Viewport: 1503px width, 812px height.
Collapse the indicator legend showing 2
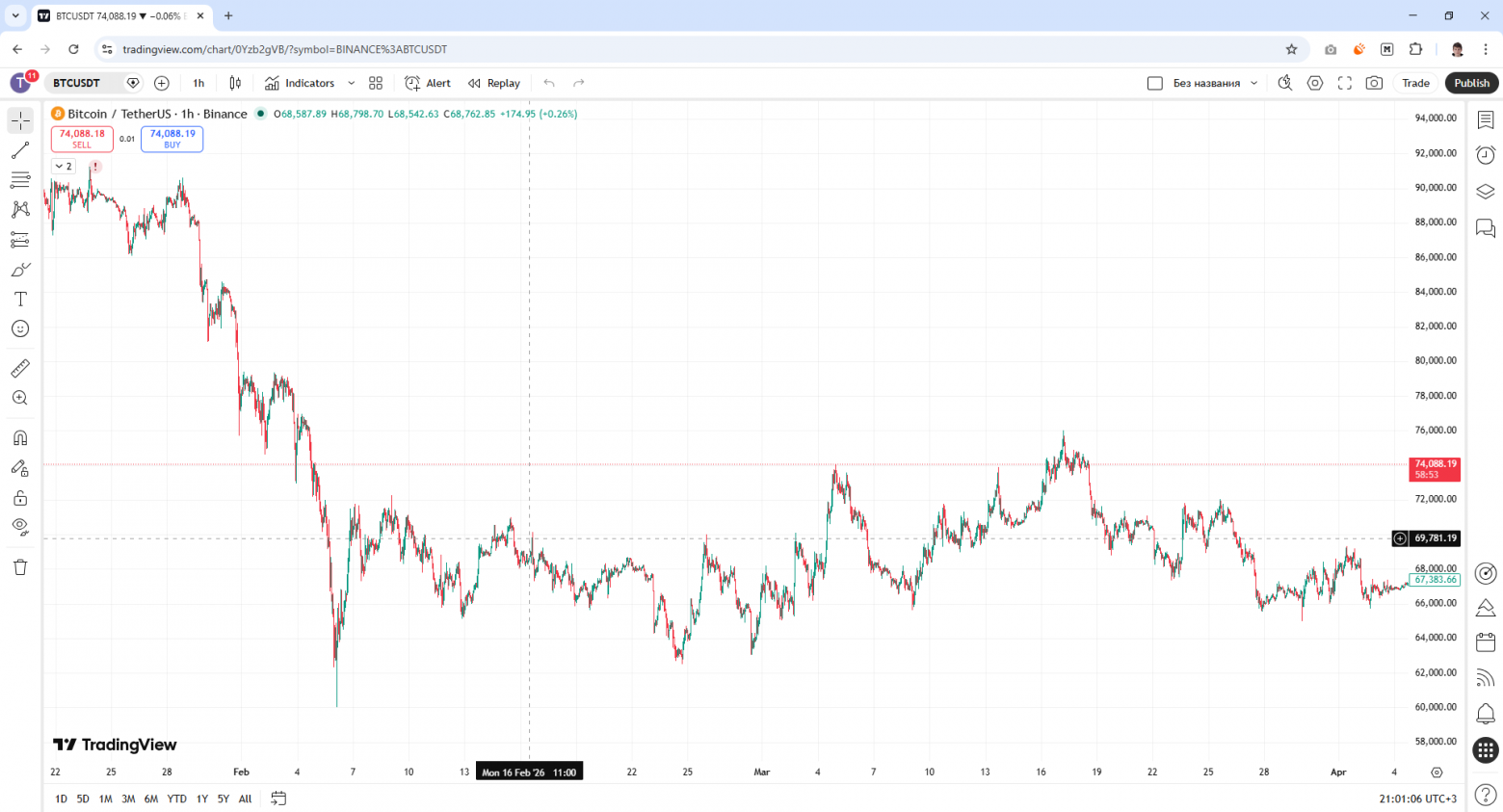(64, 167)
